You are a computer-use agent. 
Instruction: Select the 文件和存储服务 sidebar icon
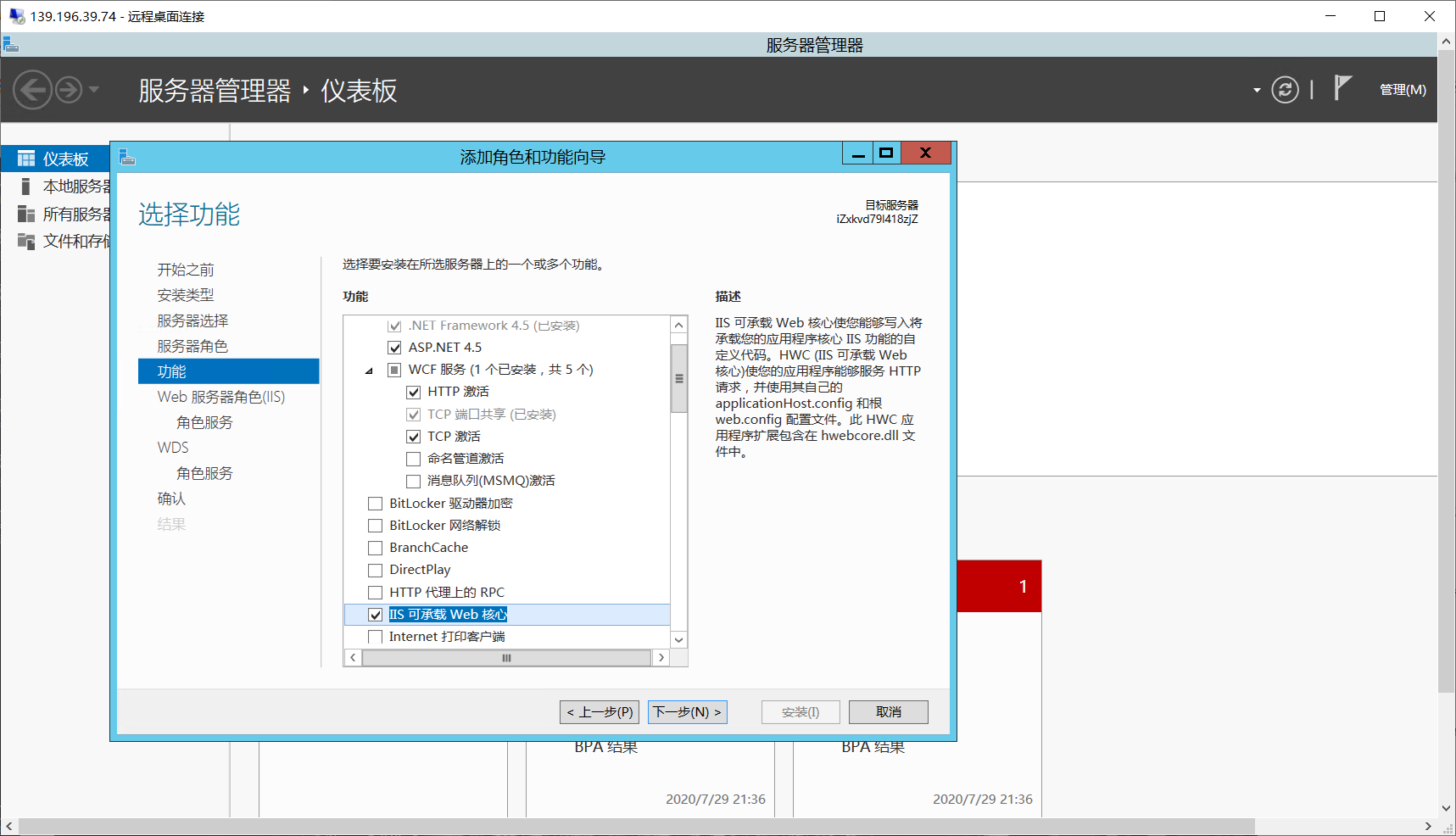click(25, 242)
